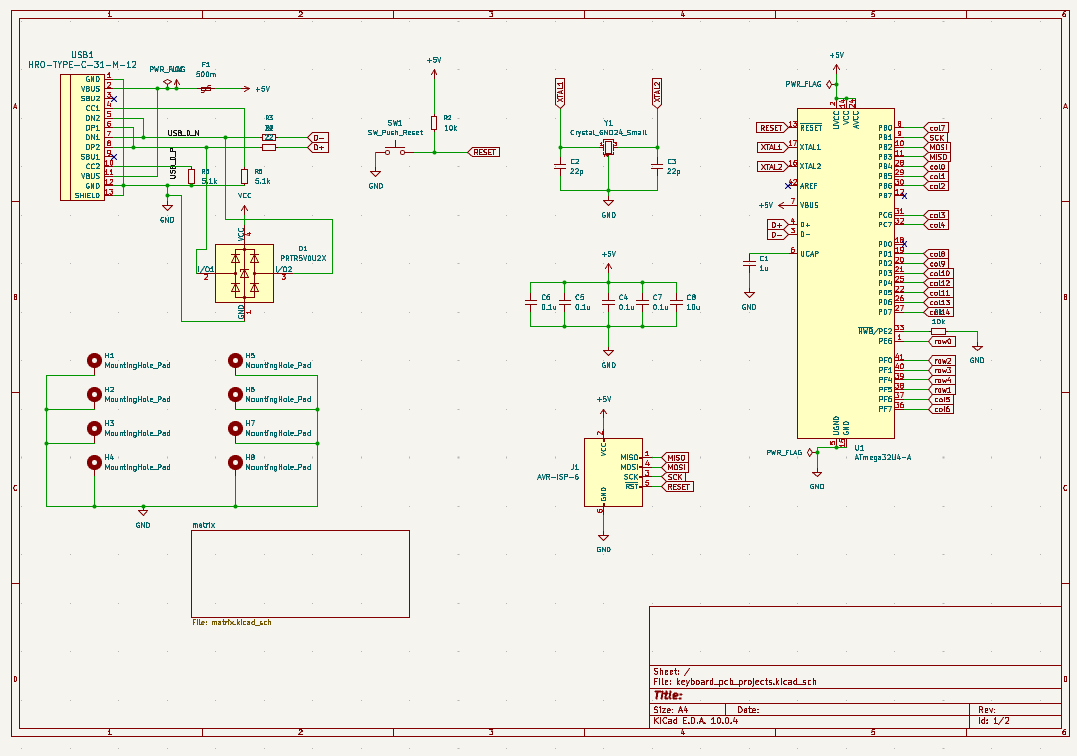1077x756 pixels.
Task: Click the XTAL1 label above the crystal
Action: [560, 93]
